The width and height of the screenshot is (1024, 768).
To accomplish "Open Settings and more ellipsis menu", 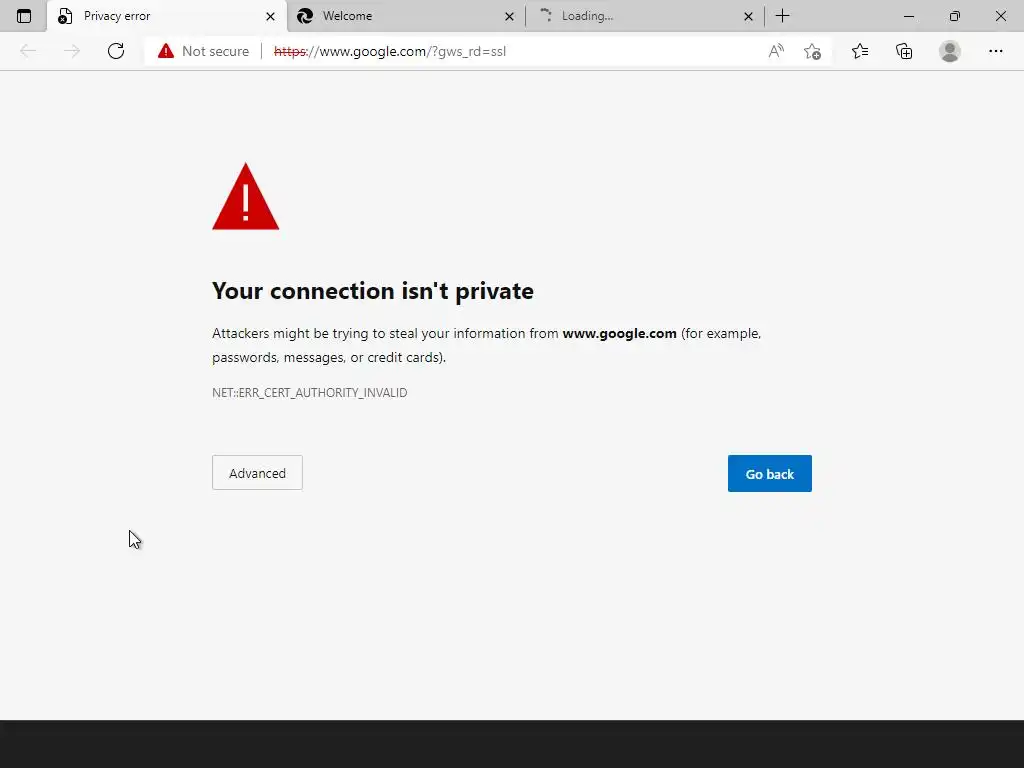I will pos(995,51).
